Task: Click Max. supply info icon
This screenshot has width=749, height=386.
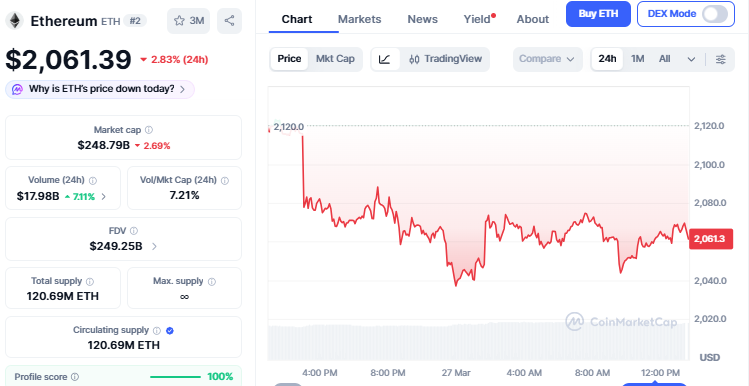Action: coord(212,282)
